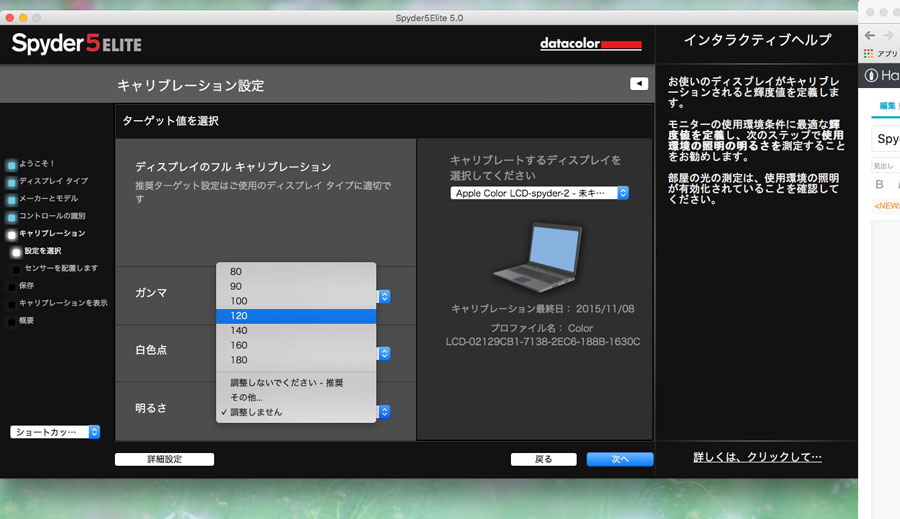
Task: Open the Apple Color LCD display selector
Action: 539,193
